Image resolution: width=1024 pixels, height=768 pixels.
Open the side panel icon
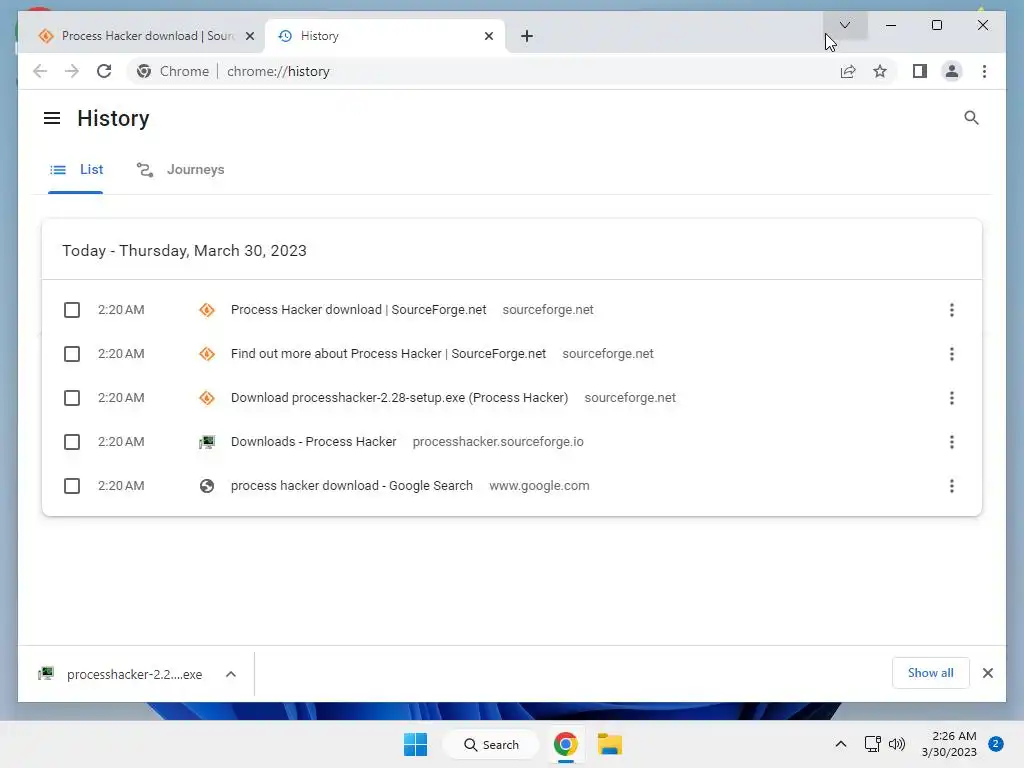coord(920,71)
